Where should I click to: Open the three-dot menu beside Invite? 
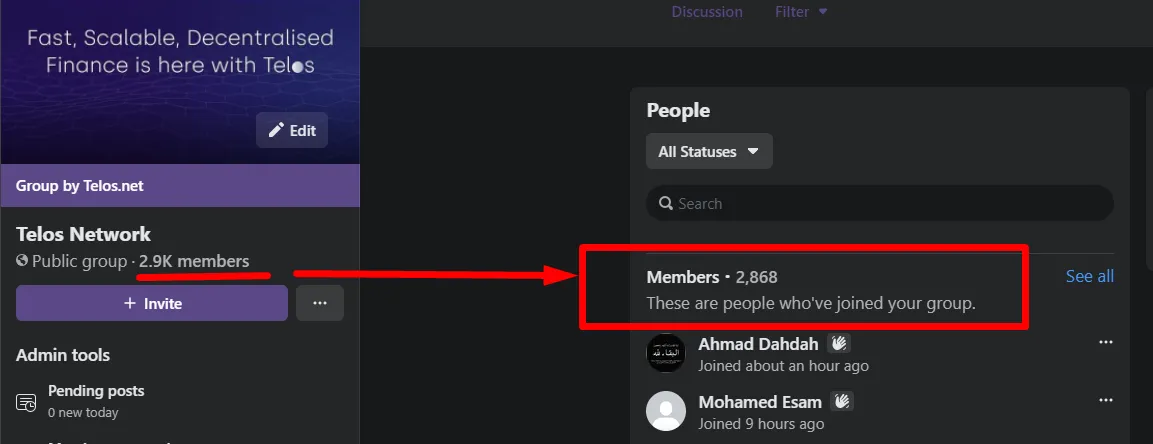click(320, 303)
